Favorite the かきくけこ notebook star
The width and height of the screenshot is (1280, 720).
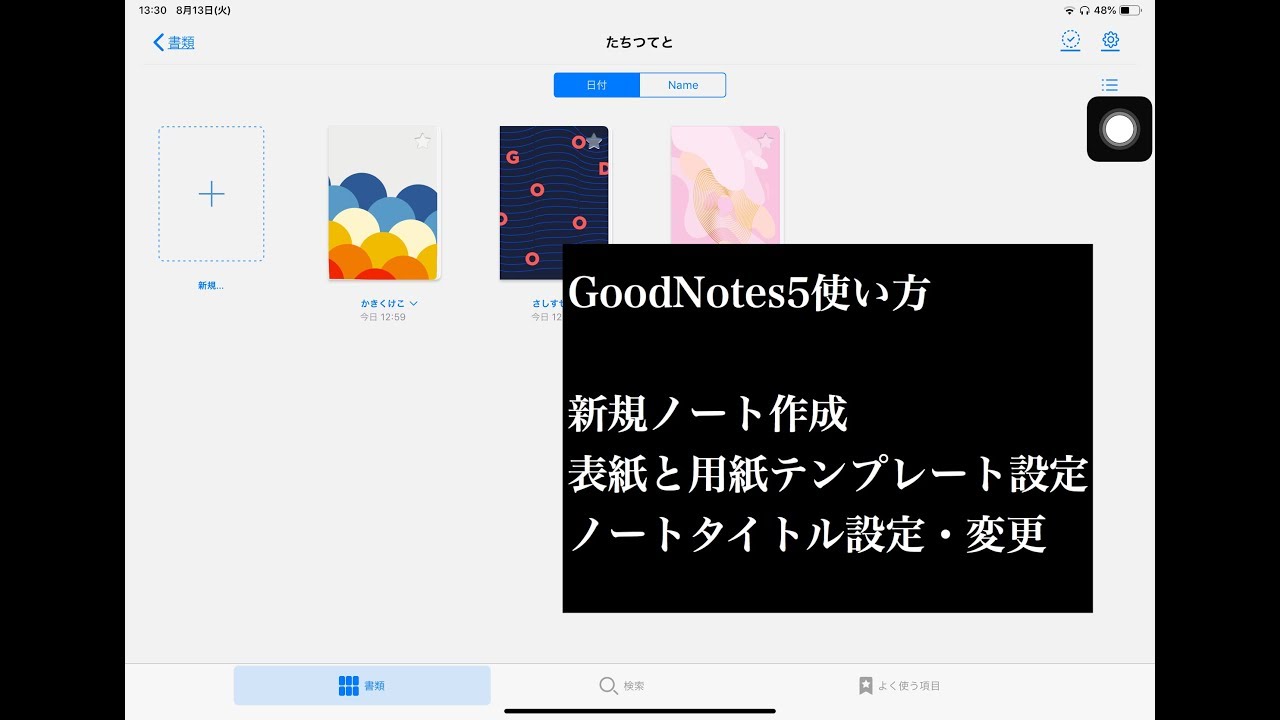[422, 141]
